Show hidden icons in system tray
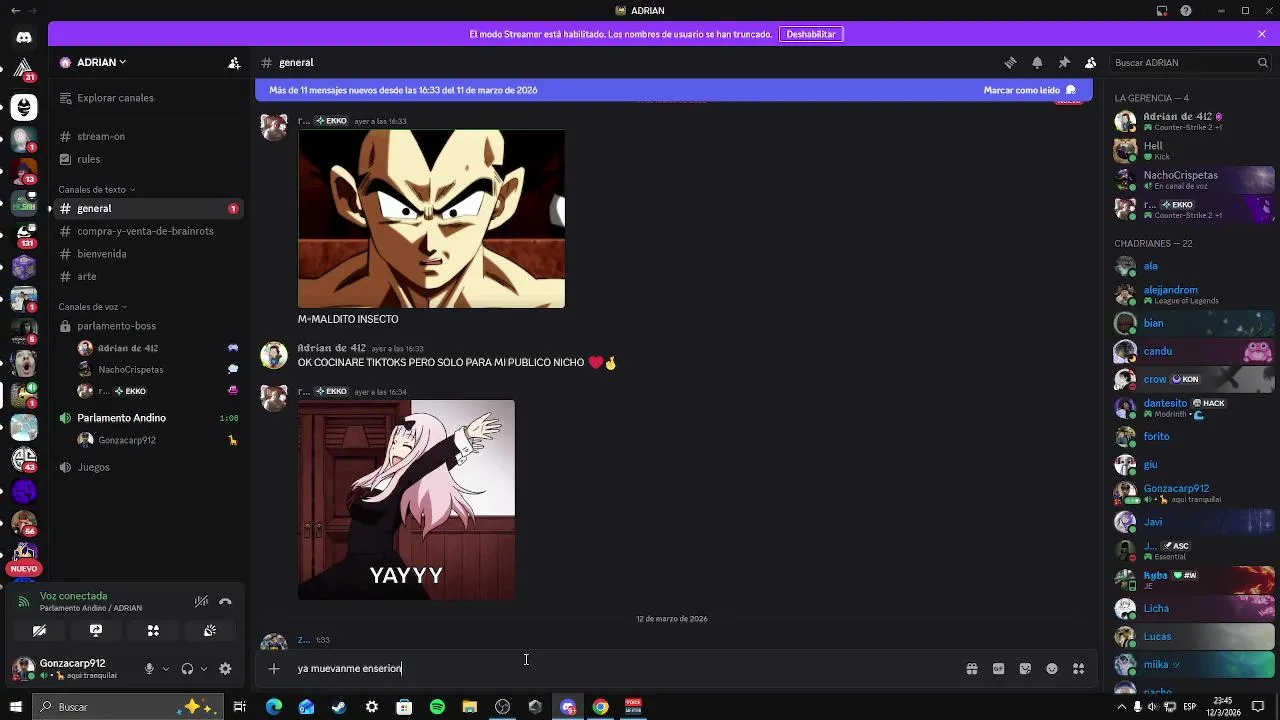 (1121, 707)
